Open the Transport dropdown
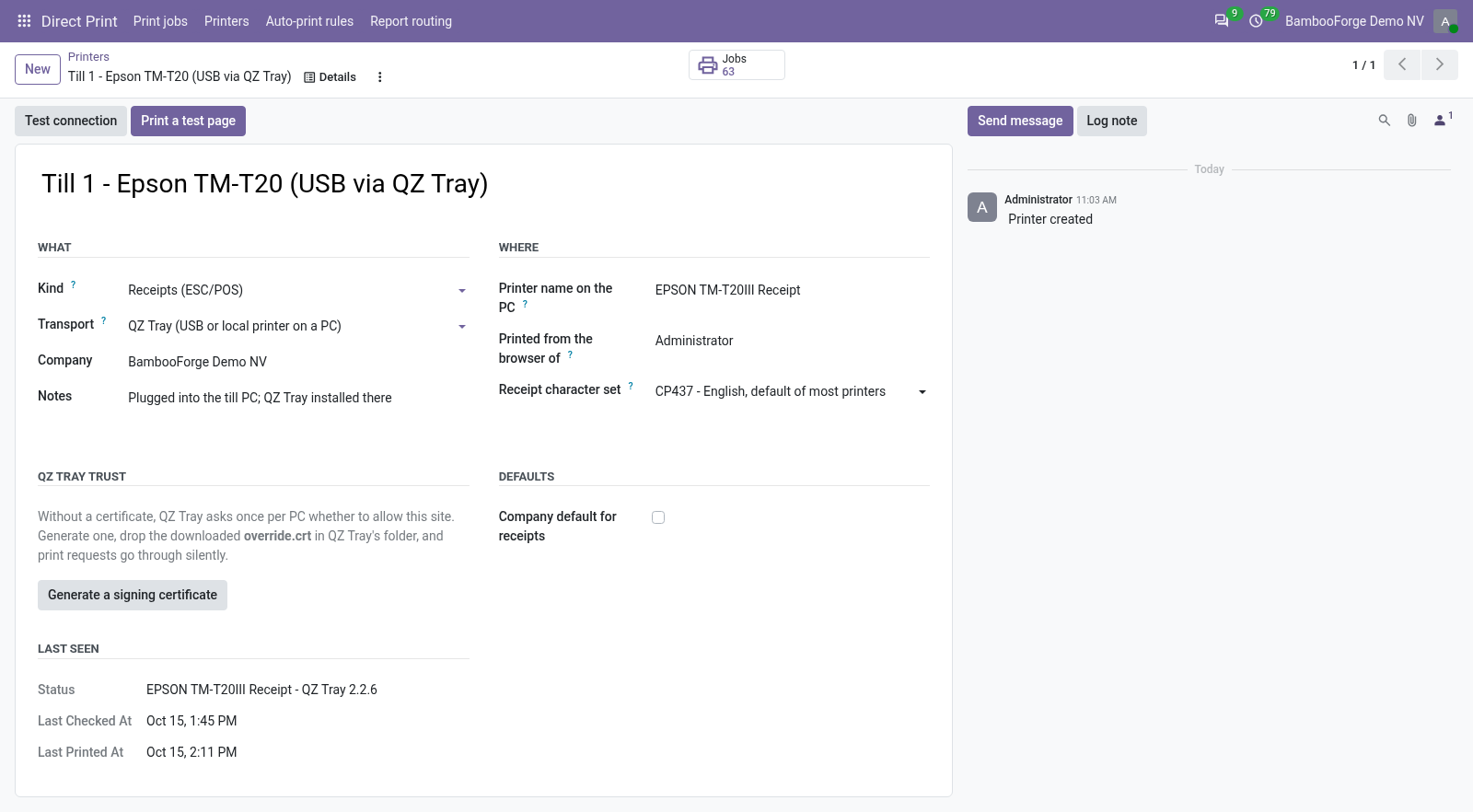1473x812 pixels. click(298, 326)
